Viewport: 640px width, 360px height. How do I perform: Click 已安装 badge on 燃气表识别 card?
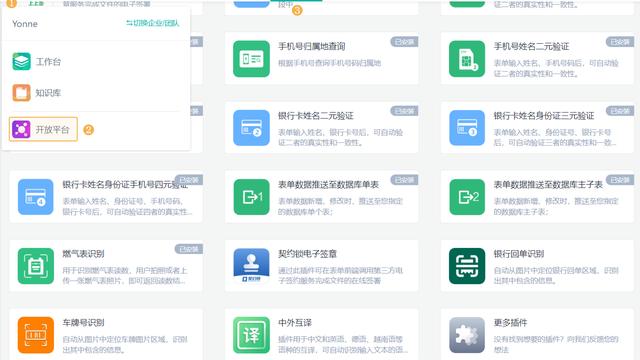[189, 249]
